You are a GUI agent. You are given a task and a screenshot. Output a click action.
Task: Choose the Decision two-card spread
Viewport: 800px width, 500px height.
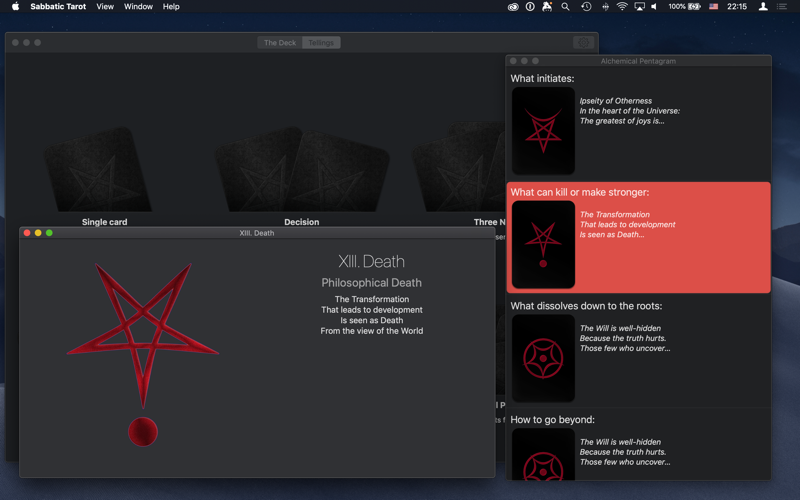[x=302, y=176]
